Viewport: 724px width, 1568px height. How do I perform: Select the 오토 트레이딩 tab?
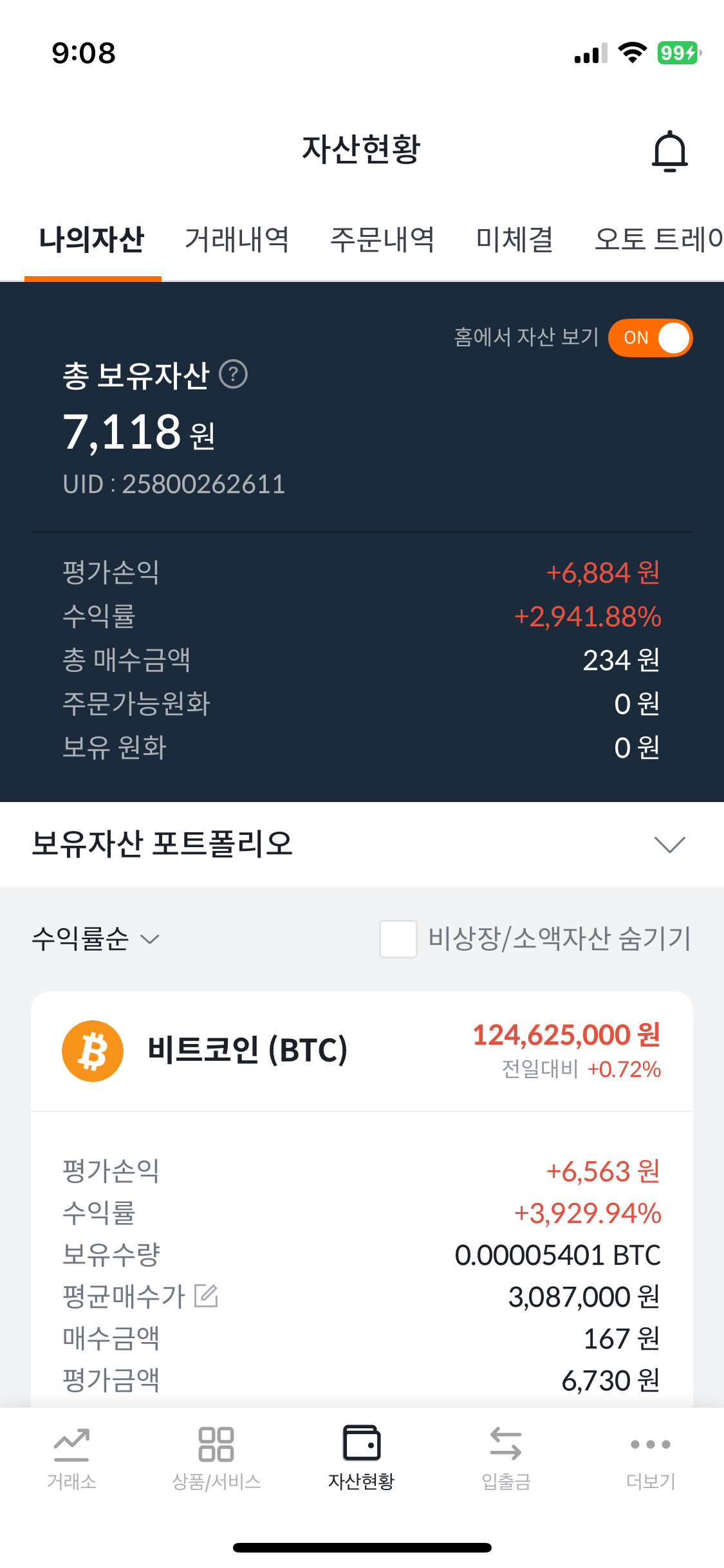[x=659, y=239]
